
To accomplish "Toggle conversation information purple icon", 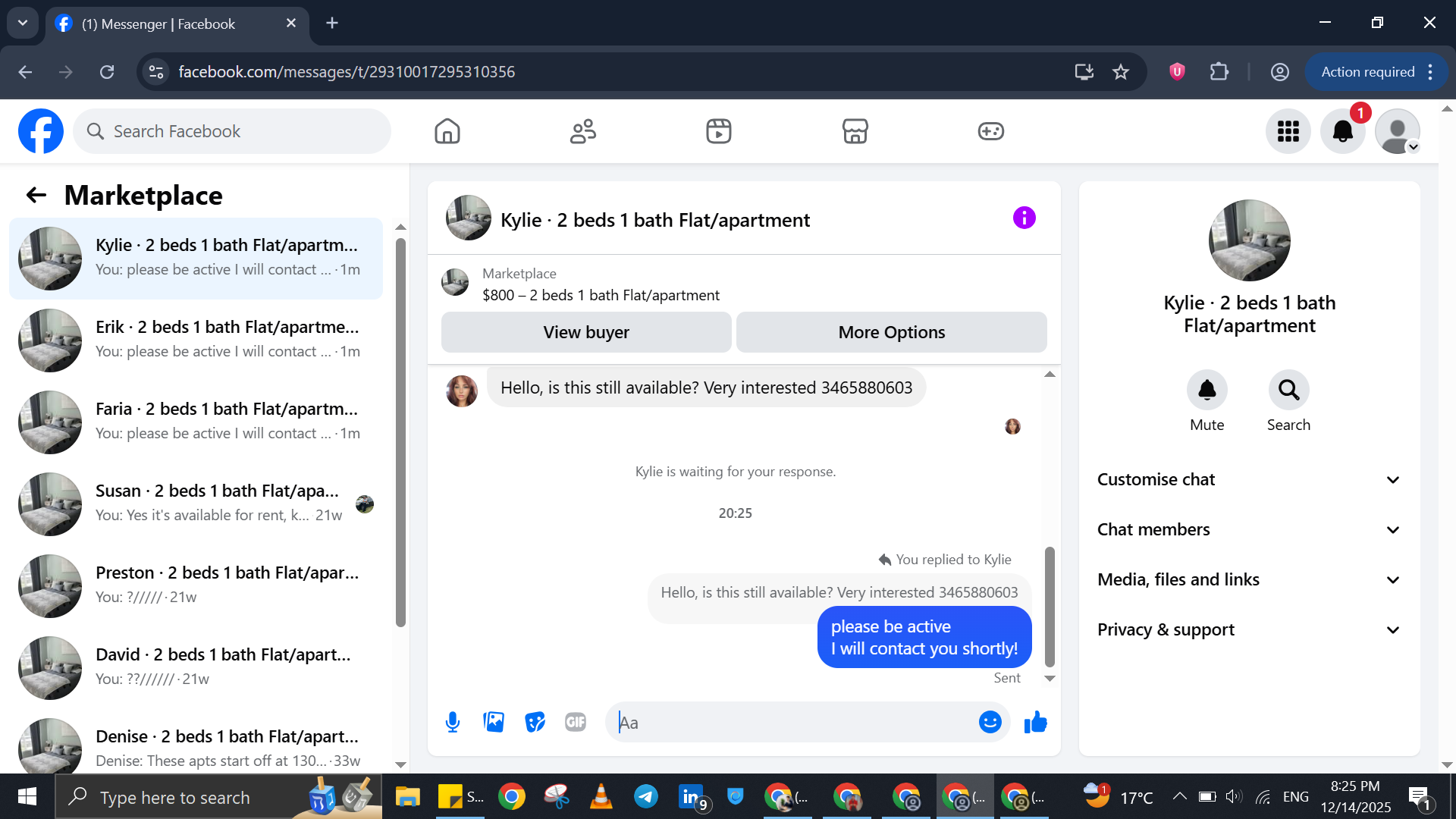I will (1024, 218).
